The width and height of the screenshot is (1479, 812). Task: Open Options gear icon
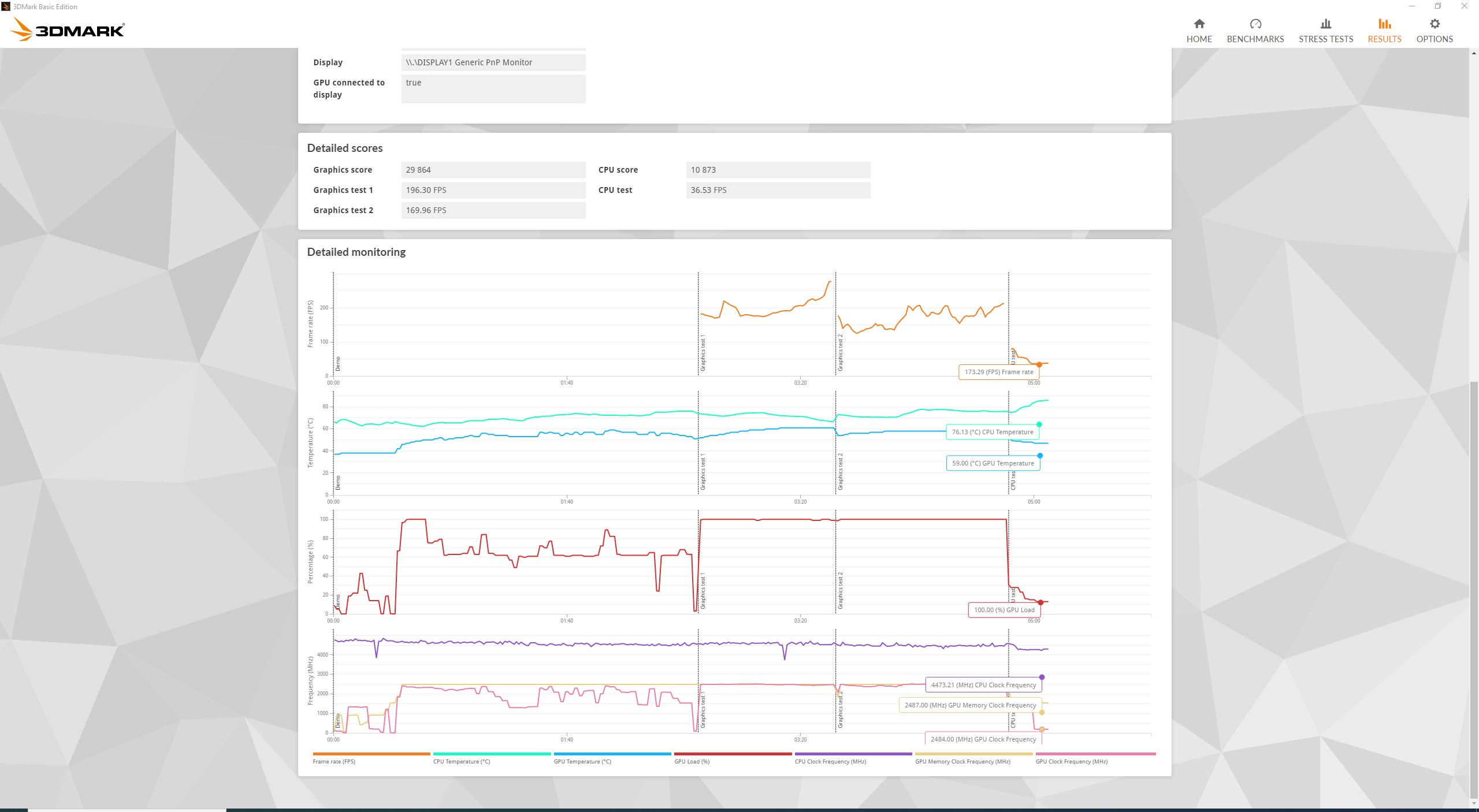coord(1434,24)
